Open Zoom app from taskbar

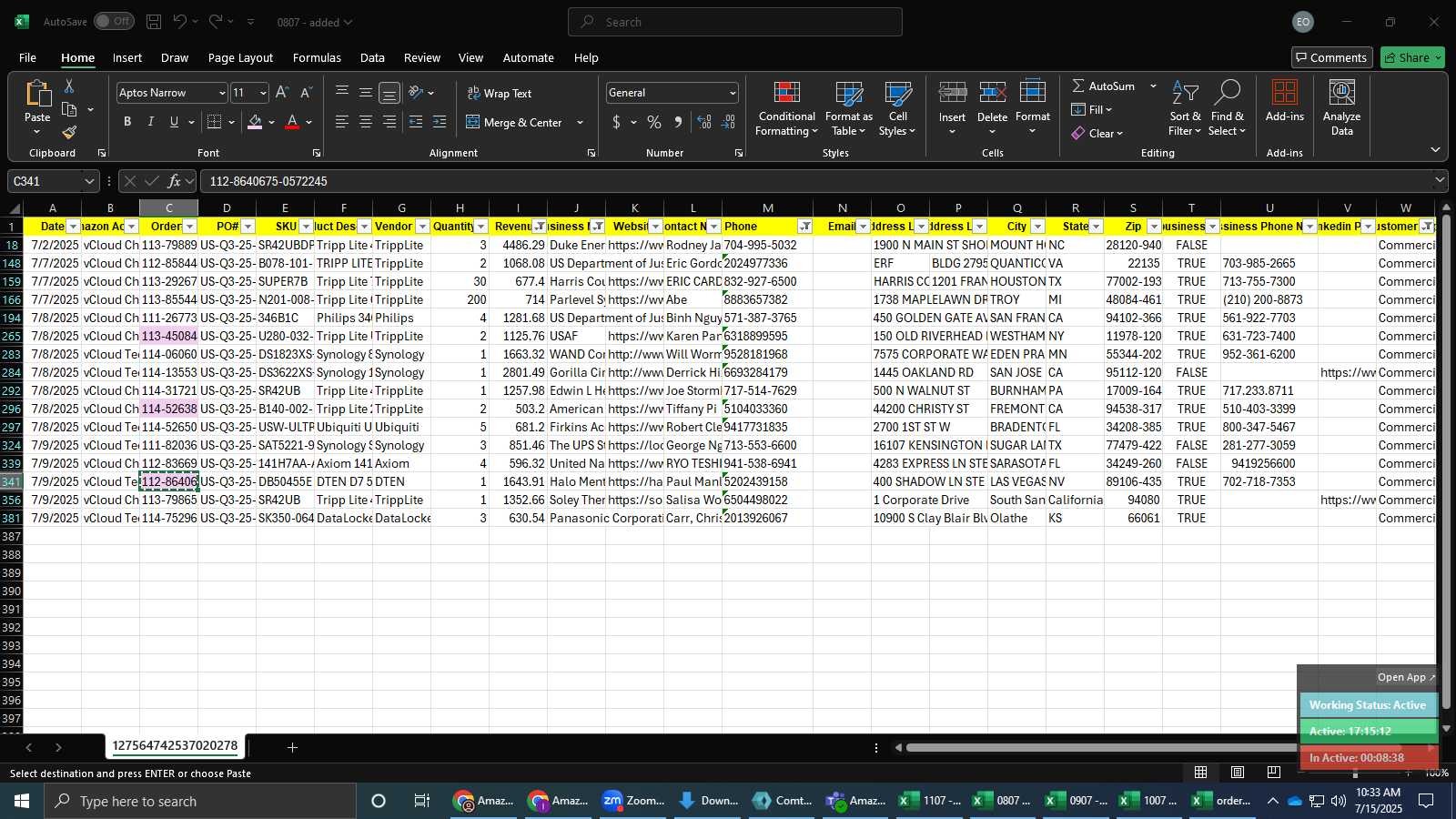click(634, 801)
